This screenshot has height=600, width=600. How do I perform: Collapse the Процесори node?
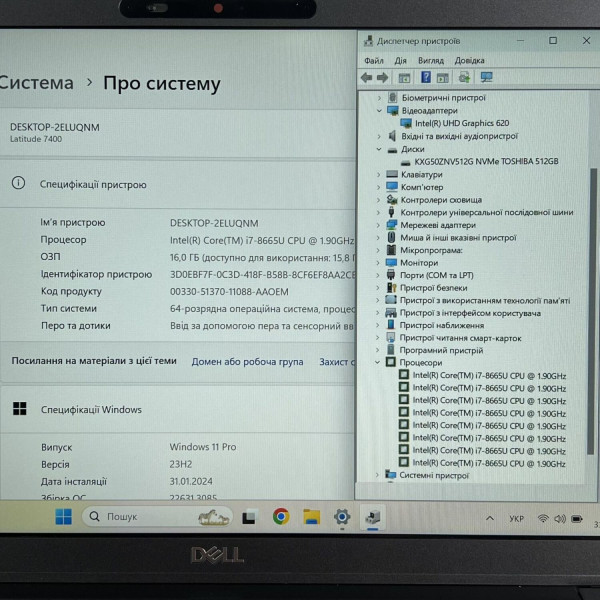(377, 362)
